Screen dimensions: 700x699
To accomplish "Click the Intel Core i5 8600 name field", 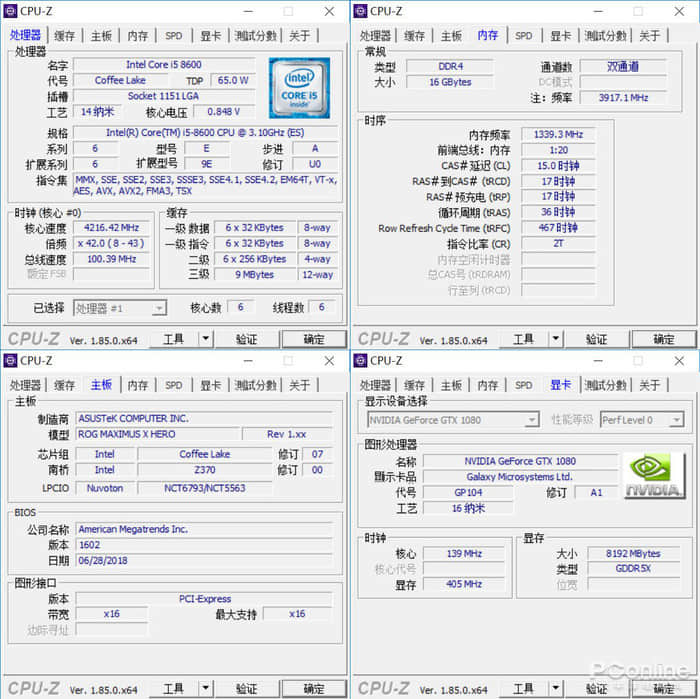I will [x=164, y=65].
